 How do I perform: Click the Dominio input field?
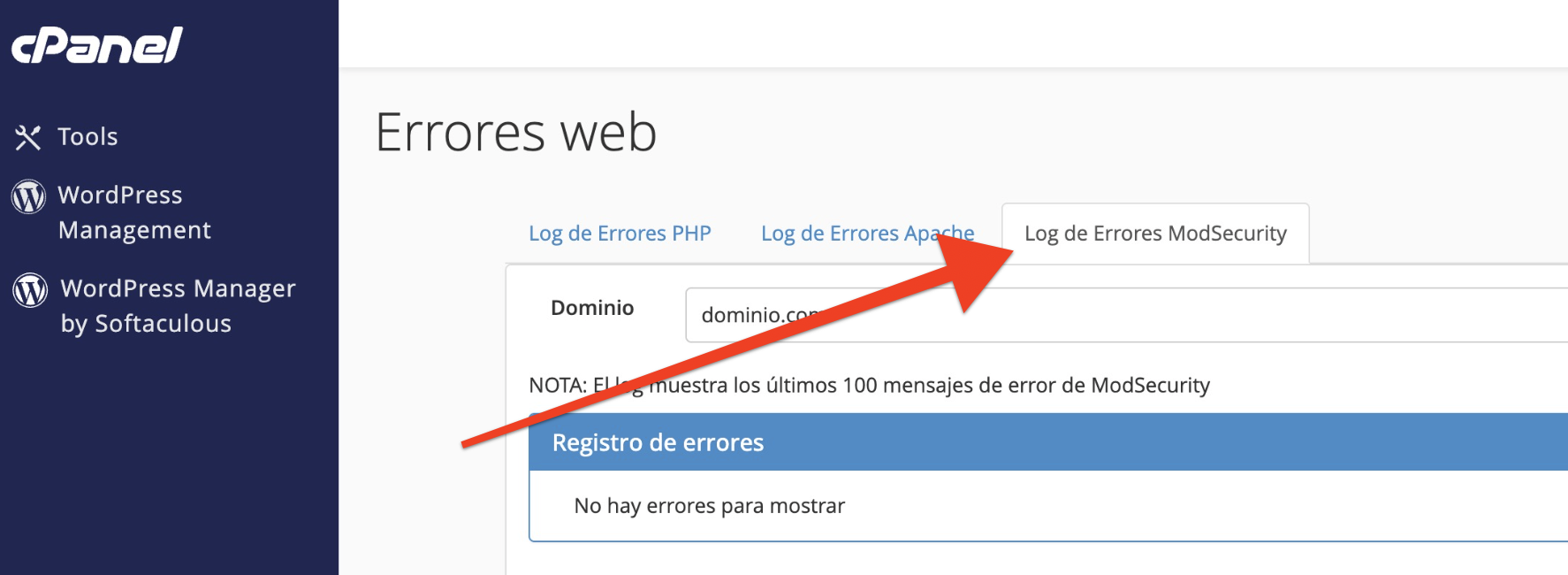click(x=1149, y=315)
